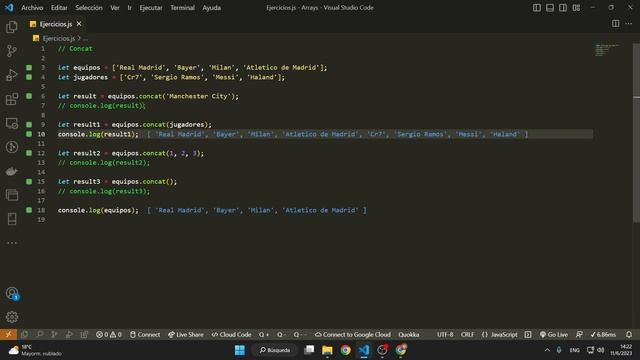Image resolution: width=640 pixels, height=360 pixels.
Task: Switch to Visual Studio Code in taskbar
Action: pyautogui.click(x=364, y=350)
